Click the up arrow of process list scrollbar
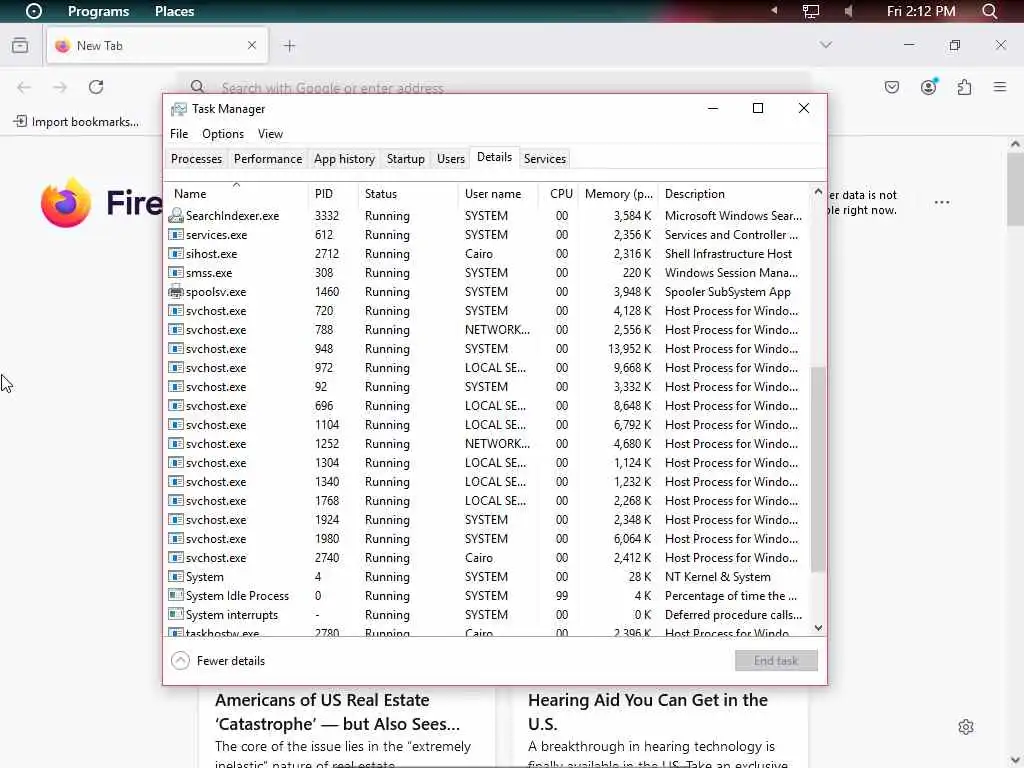1024x768 pixels. click(818, 191)
